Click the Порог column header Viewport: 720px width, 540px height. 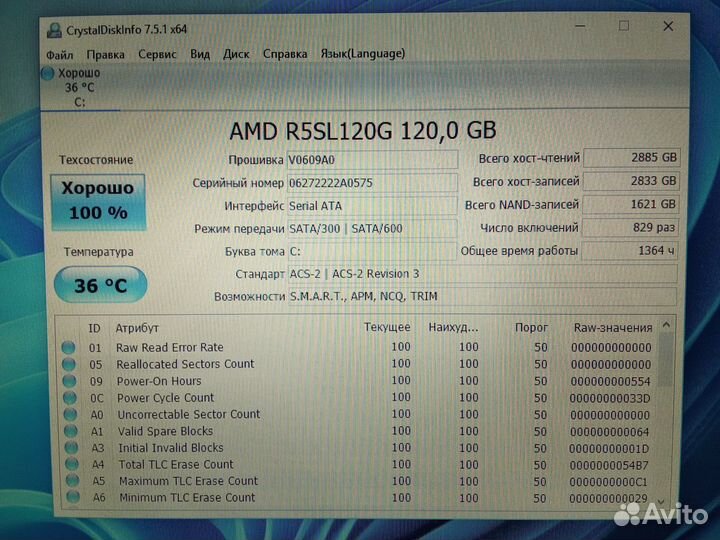531,328
